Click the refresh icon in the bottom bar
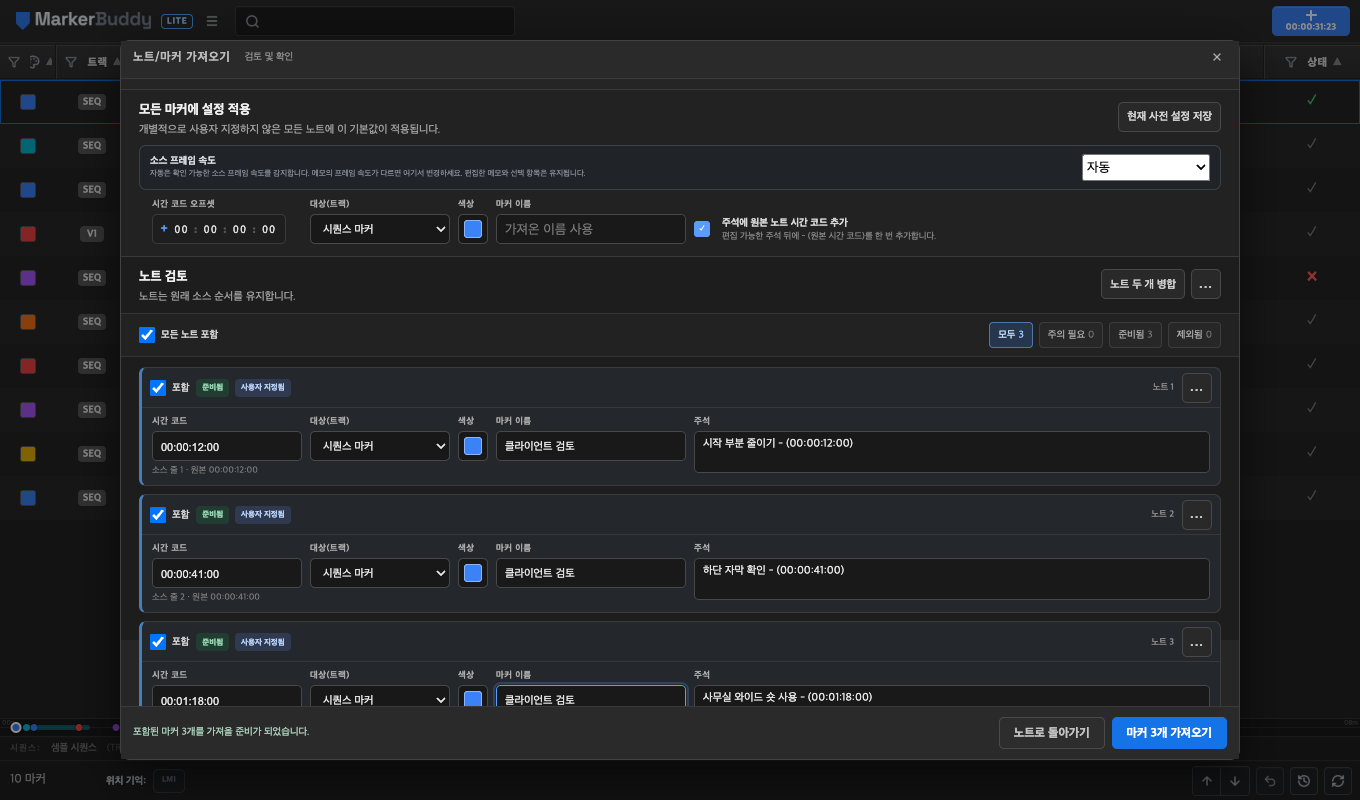This screenshot has width=1360, height=800. 1336,781
